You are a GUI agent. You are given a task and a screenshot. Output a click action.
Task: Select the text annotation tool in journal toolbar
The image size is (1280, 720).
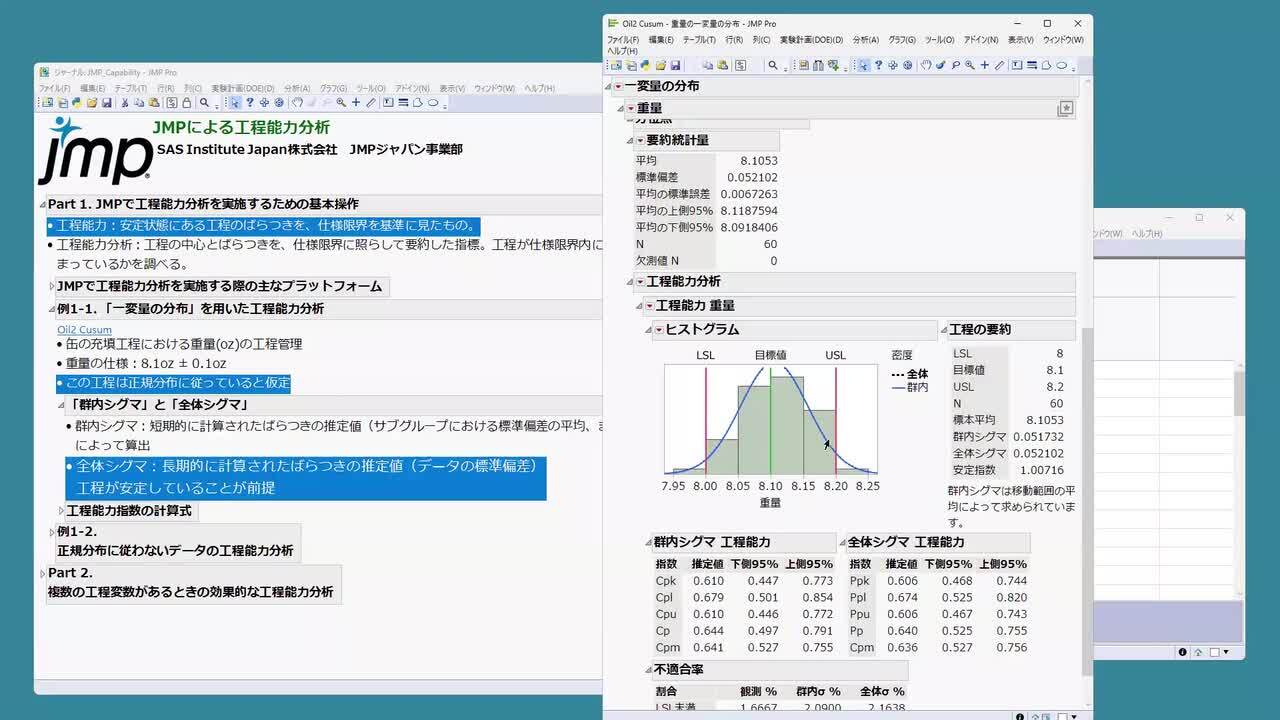pyautogui.click(x=388, y=102)
